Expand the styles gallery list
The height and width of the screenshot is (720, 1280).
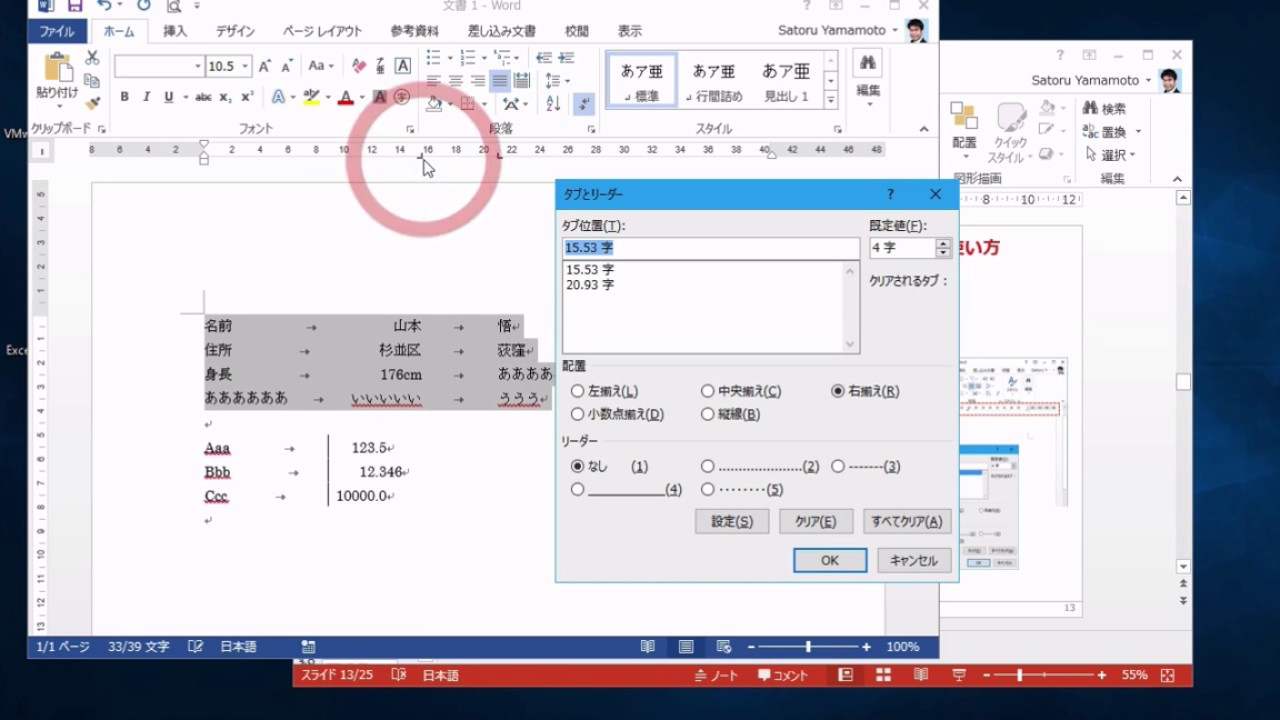830,100
